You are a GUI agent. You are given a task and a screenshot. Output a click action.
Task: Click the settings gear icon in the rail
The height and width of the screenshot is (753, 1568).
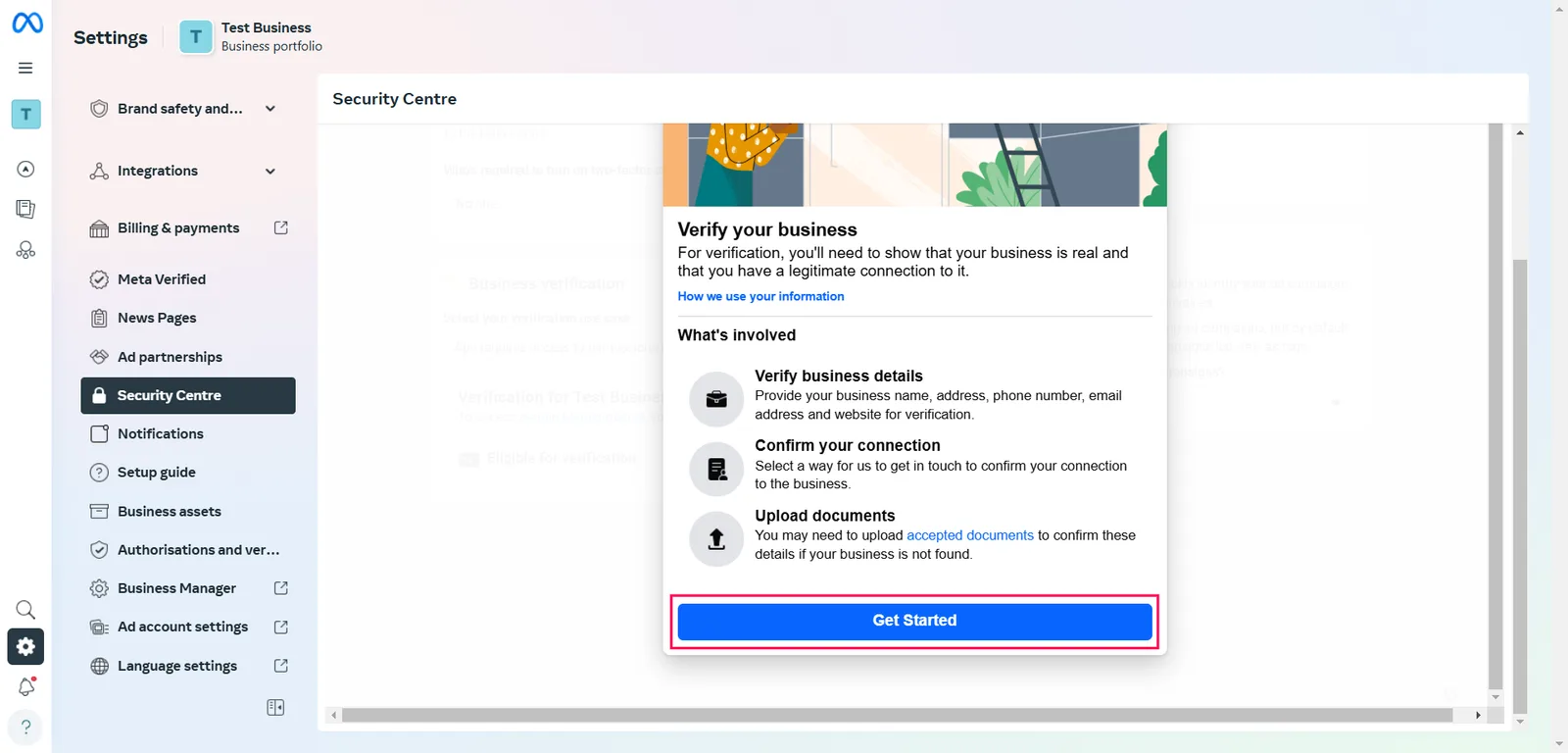tap(26, 646)
